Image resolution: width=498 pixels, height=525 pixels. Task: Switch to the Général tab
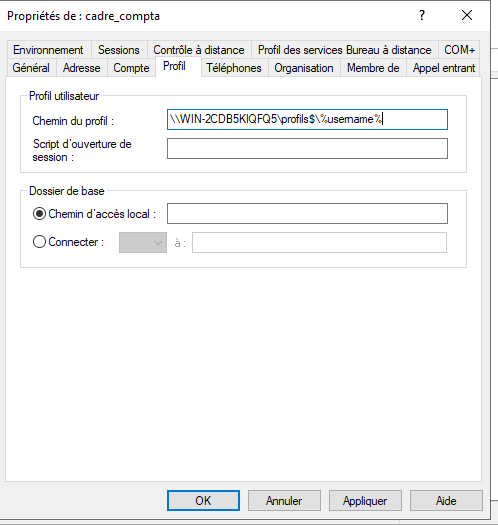pyautogui.click(x=31, y=68)
